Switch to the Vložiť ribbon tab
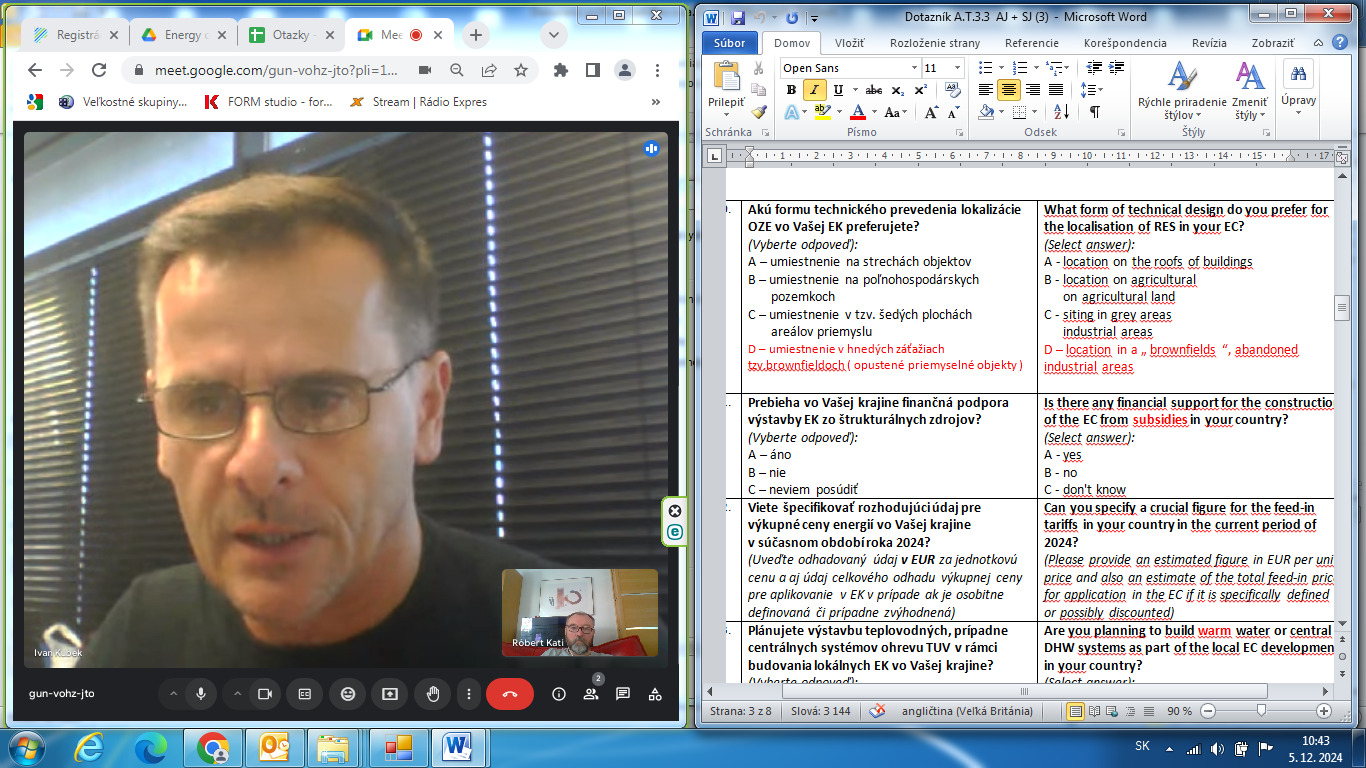The width and height of the screenshot is (1366, 768). pos(849,43)
